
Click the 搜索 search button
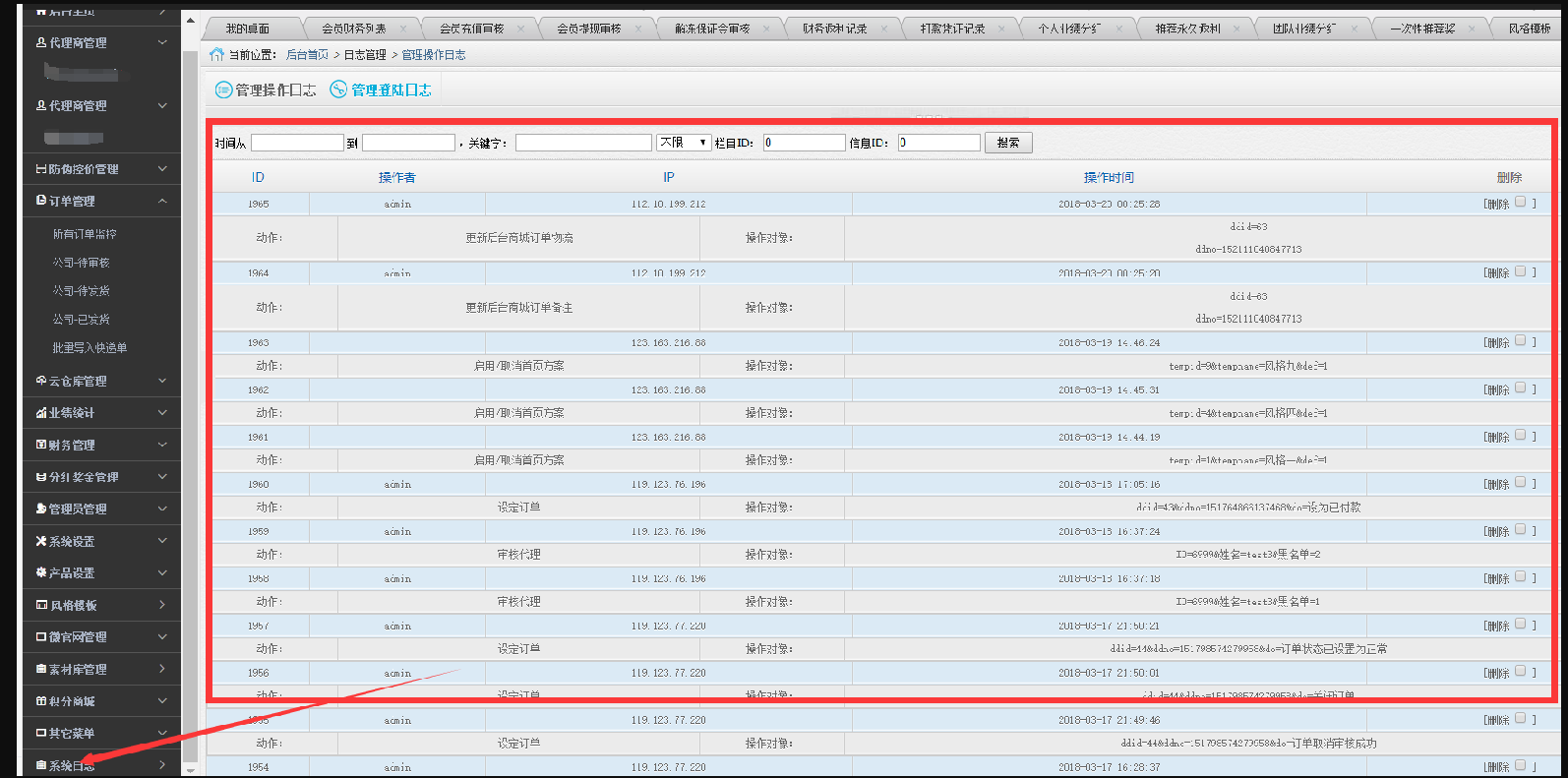pyautogui.click(x=1008, y=143)
